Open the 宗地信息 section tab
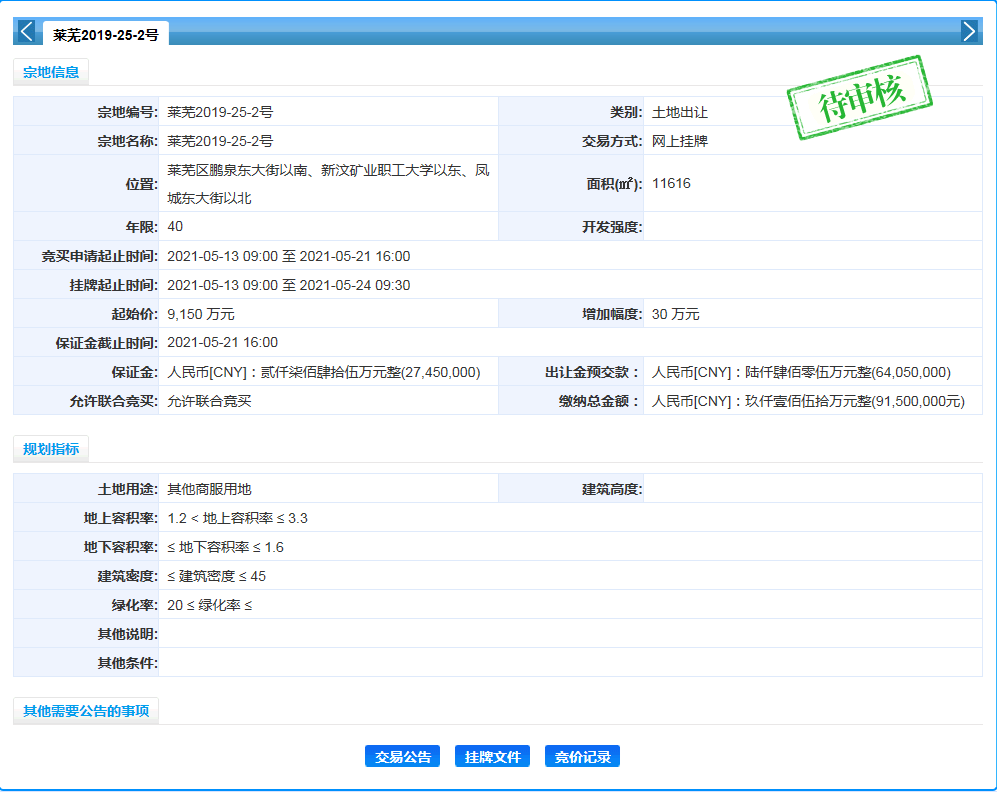The width and height of the screenshot is (997, 792). 51,72
